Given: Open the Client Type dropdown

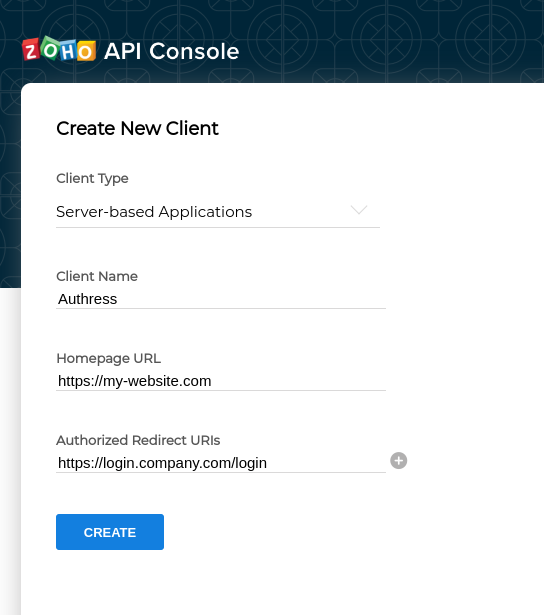Looking at the screenshot, I should (218, 212).
